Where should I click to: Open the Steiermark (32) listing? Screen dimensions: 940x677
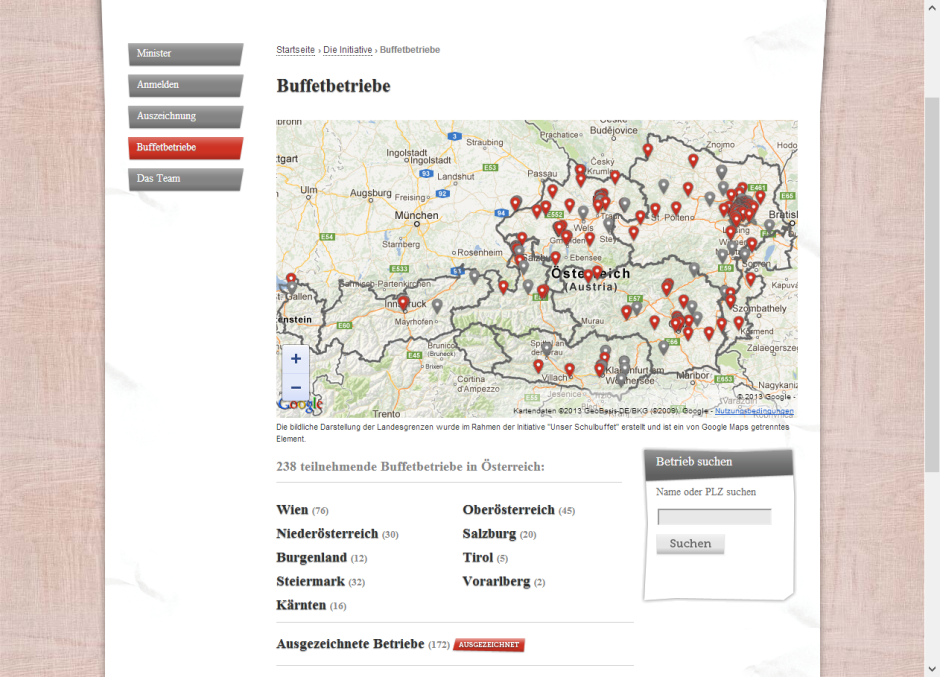pos(320,582)
